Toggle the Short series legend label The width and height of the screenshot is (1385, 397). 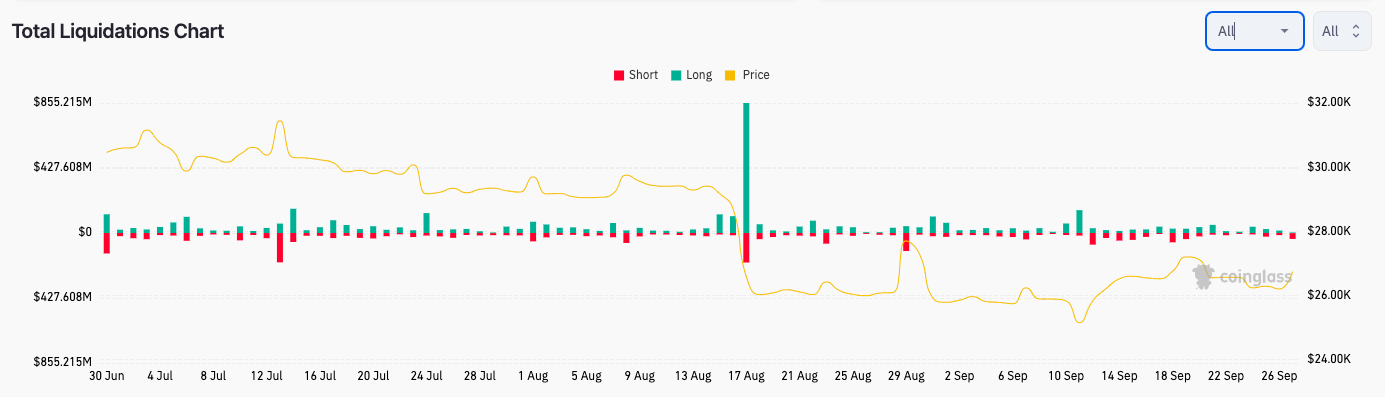[x=643, y=75]
